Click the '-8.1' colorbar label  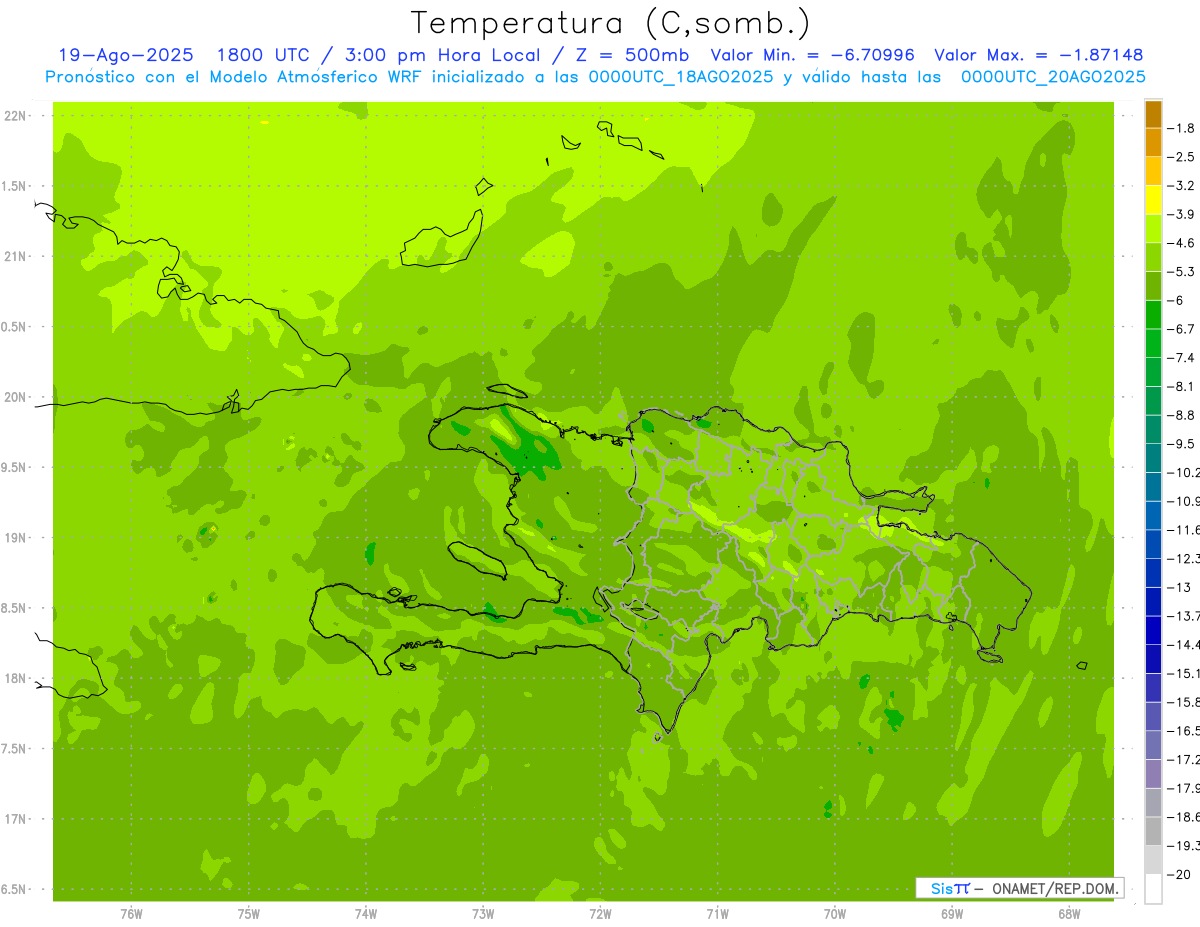(x=1183, y=386)
